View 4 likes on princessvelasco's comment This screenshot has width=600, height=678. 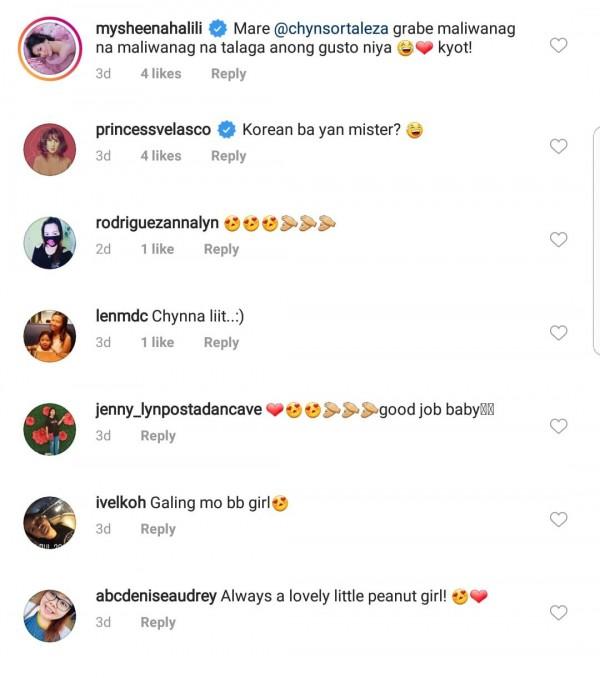[160, 155]
